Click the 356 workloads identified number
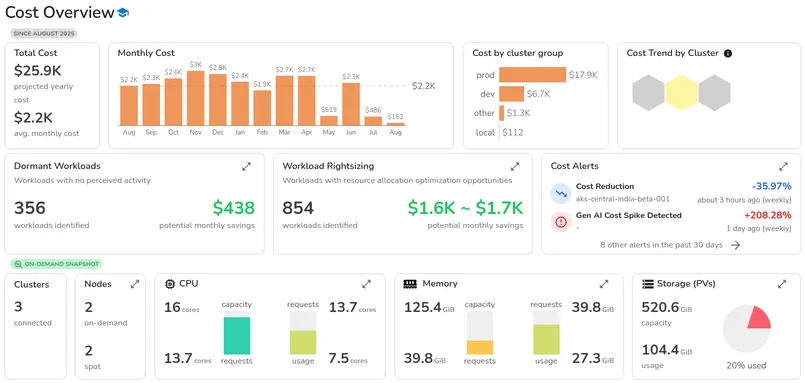The width and height of the screenshot is (805, 383). 30,208
